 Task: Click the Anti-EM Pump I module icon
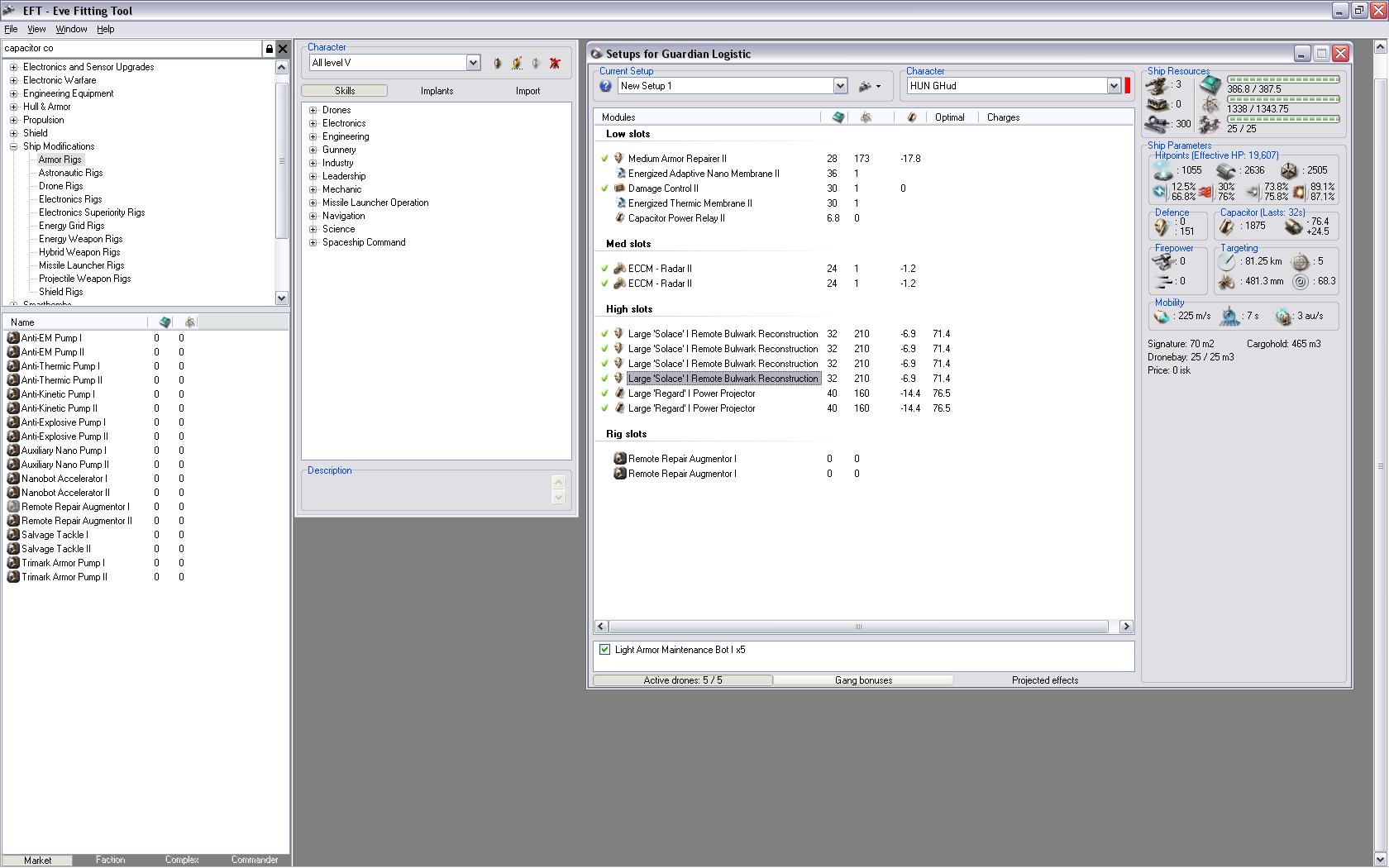[x=13, y=338]
